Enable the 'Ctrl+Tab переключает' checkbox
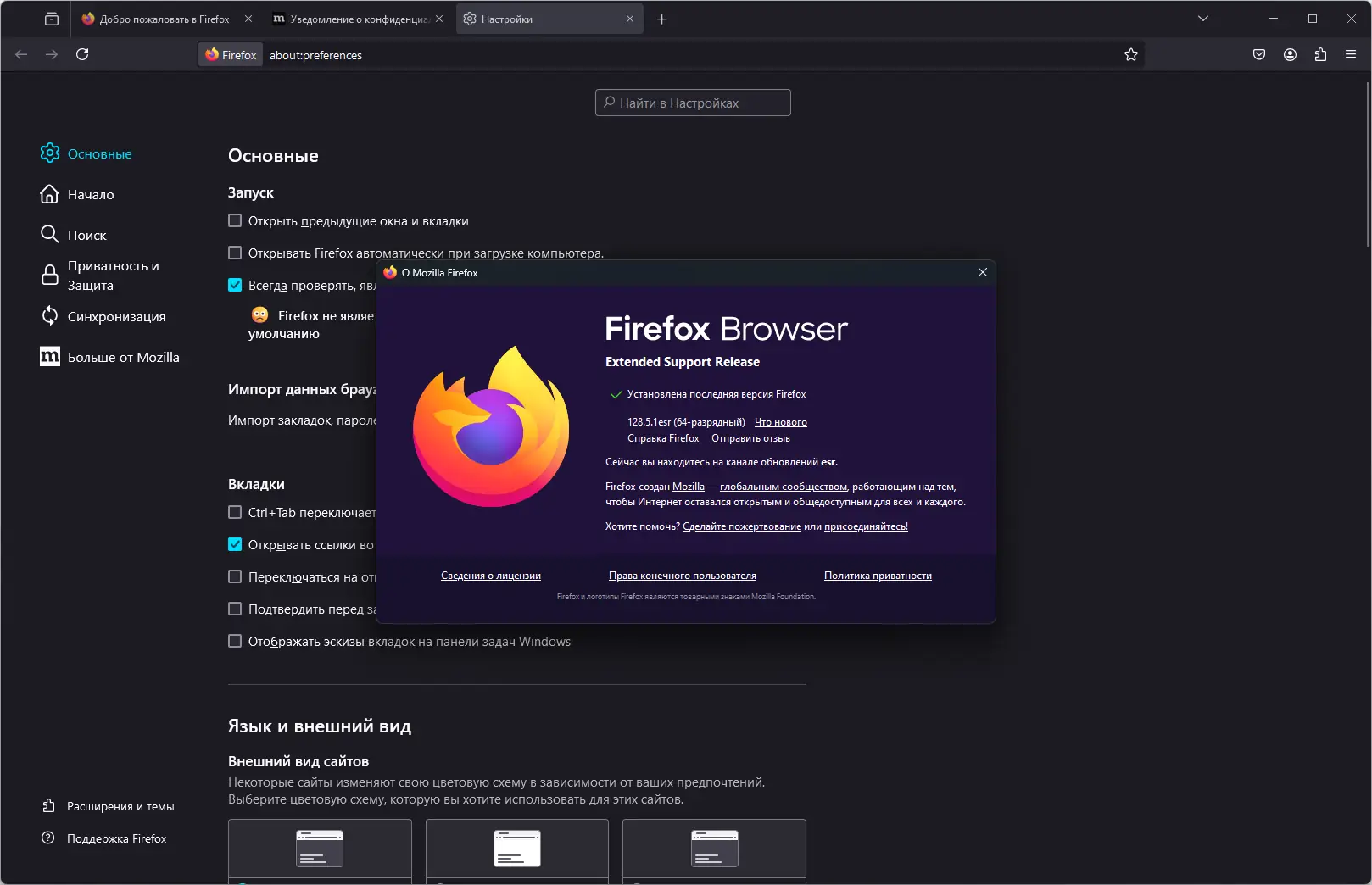The height and width of the screenshot is (885, 1372). click(x=235, y=512)
